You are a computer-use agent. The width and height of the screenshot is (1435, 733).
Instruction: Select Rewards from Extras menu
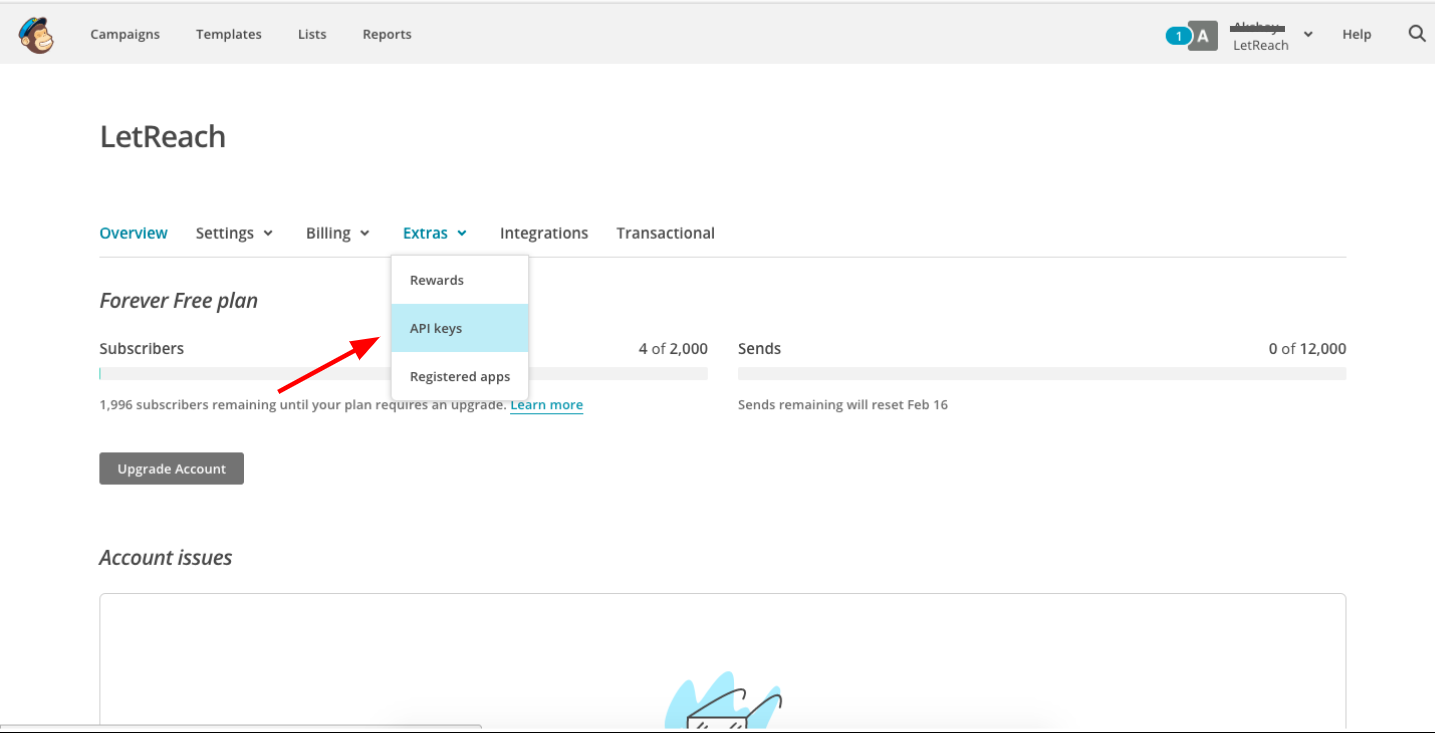[x=460, y=280]
